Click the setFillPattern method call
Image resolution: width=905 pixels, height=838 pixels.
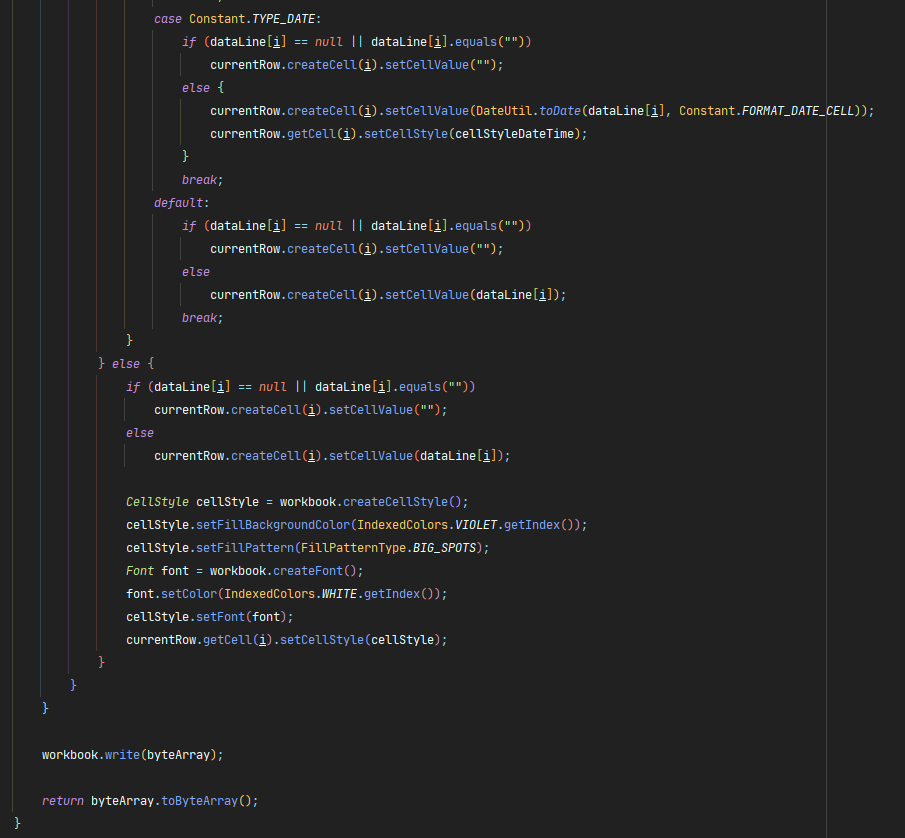[245, 548]
